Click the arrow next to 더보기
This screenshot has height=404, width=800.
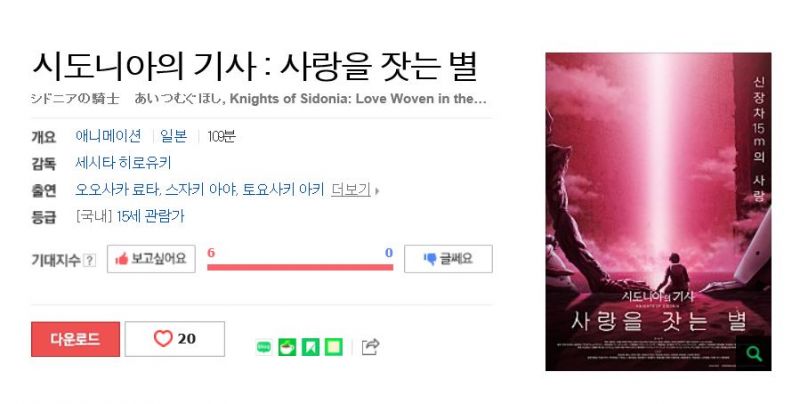click(377, 191)
